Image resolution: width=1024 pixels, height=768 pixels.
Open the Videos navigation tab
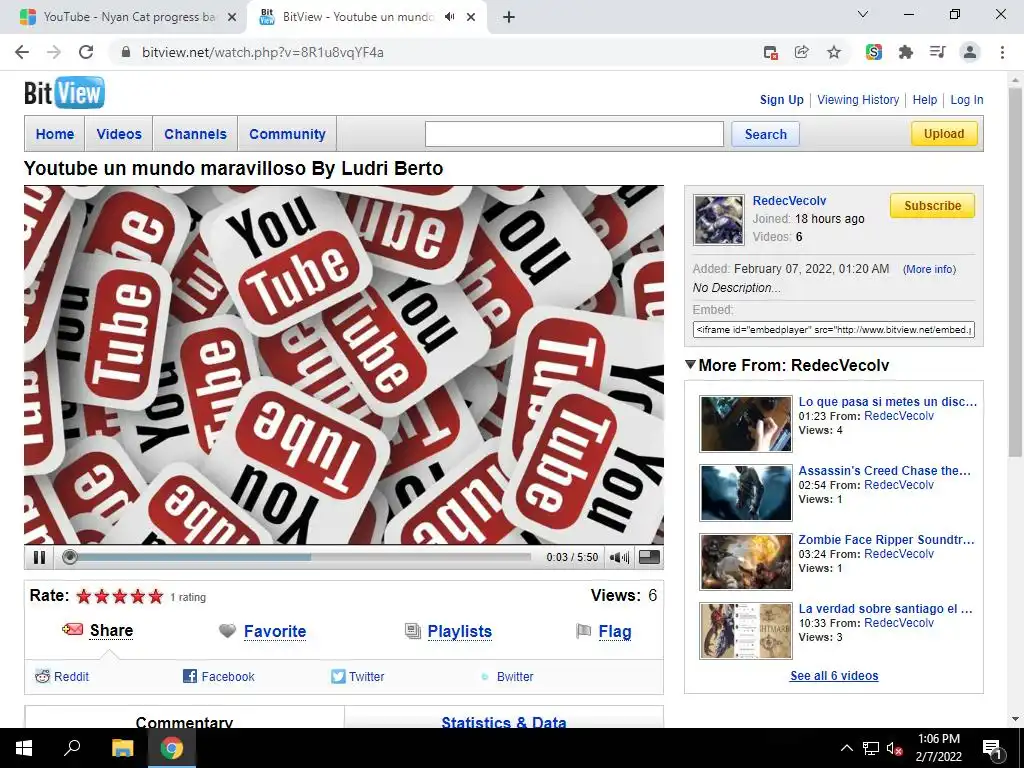[x=119, y=134]
